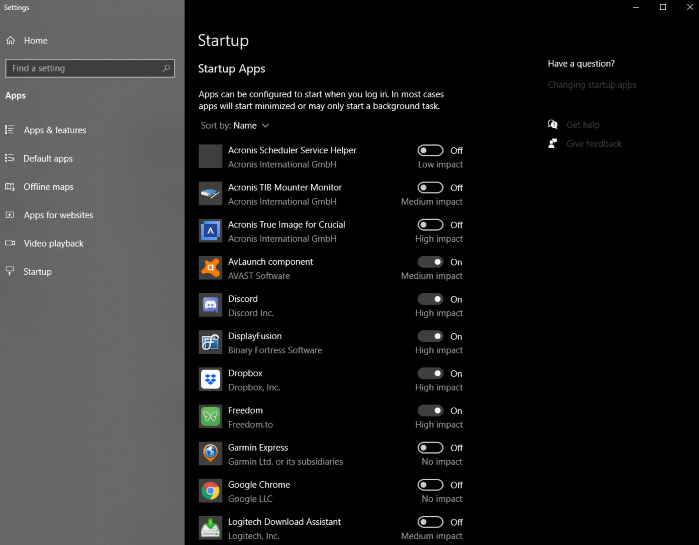Open Apps for websites page
This screenshot has width=699, height=545.
[58, 215]
